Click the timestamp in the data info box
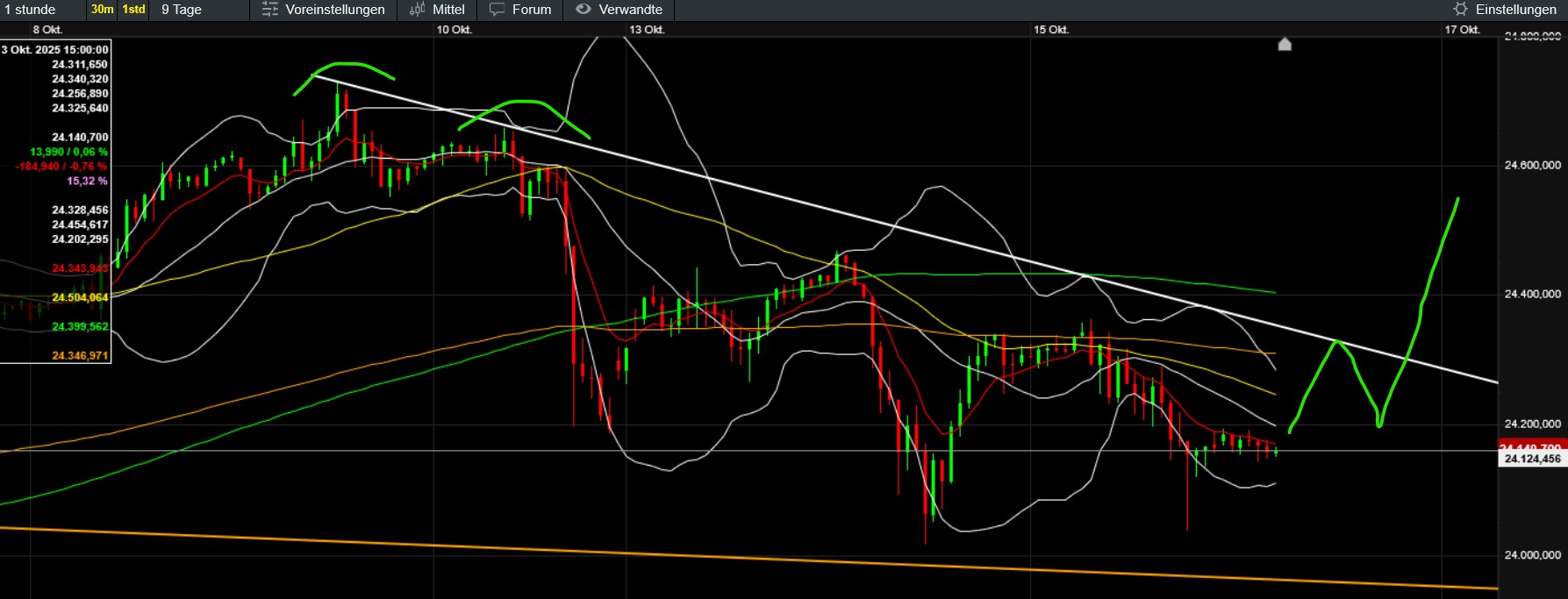 [x=55, y=50]
